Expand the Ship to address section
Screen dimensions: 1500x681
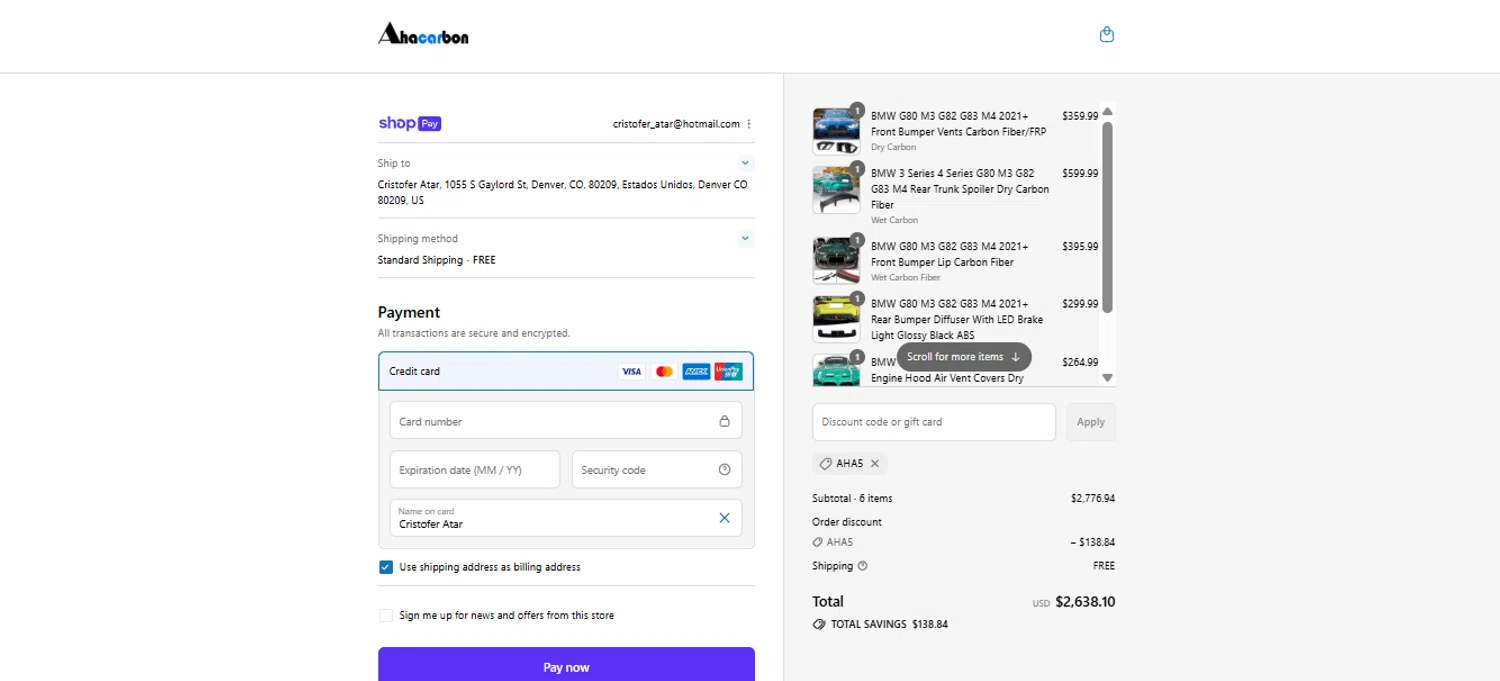pos(745,162)
